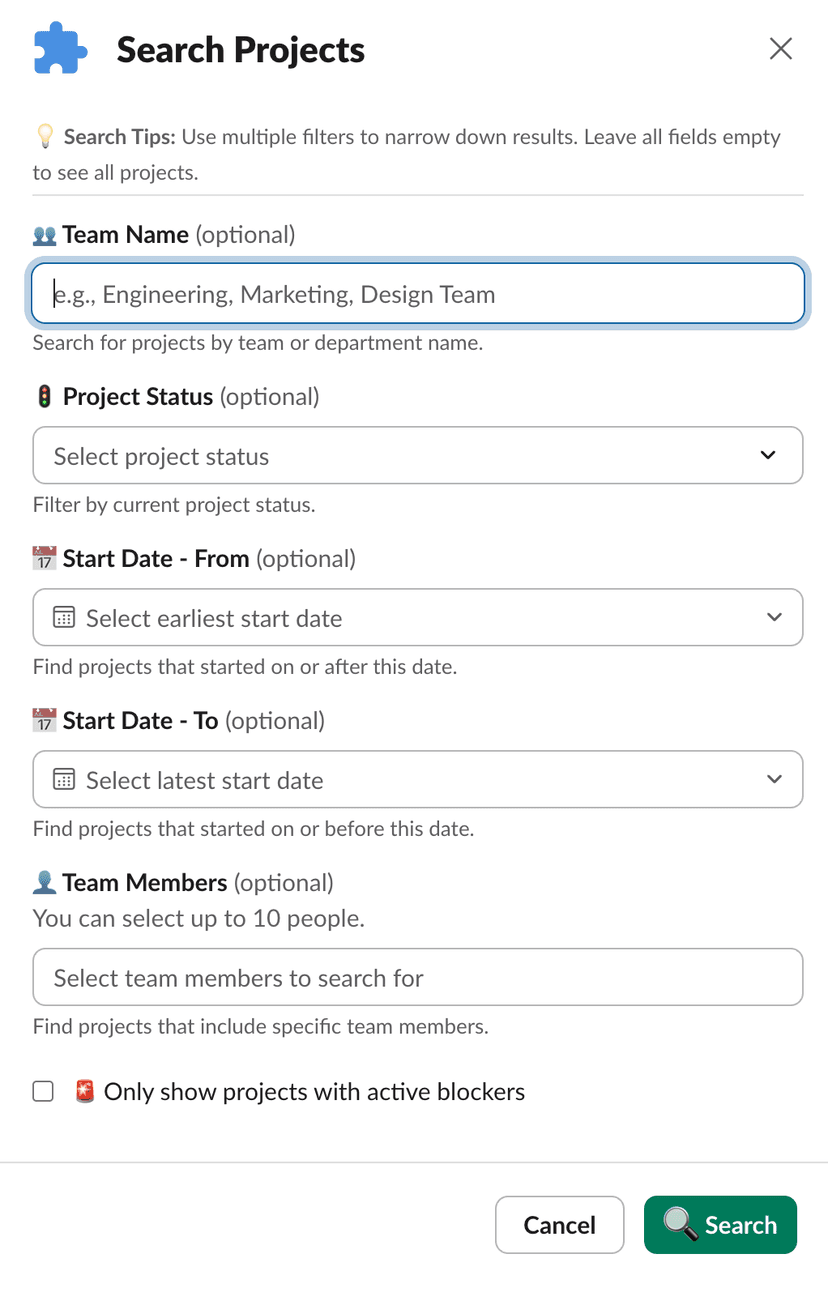Focus the Team Name text field
The width and height of the screenshot is (828, 1296).
pyautogui.click(x=418, y=294)
